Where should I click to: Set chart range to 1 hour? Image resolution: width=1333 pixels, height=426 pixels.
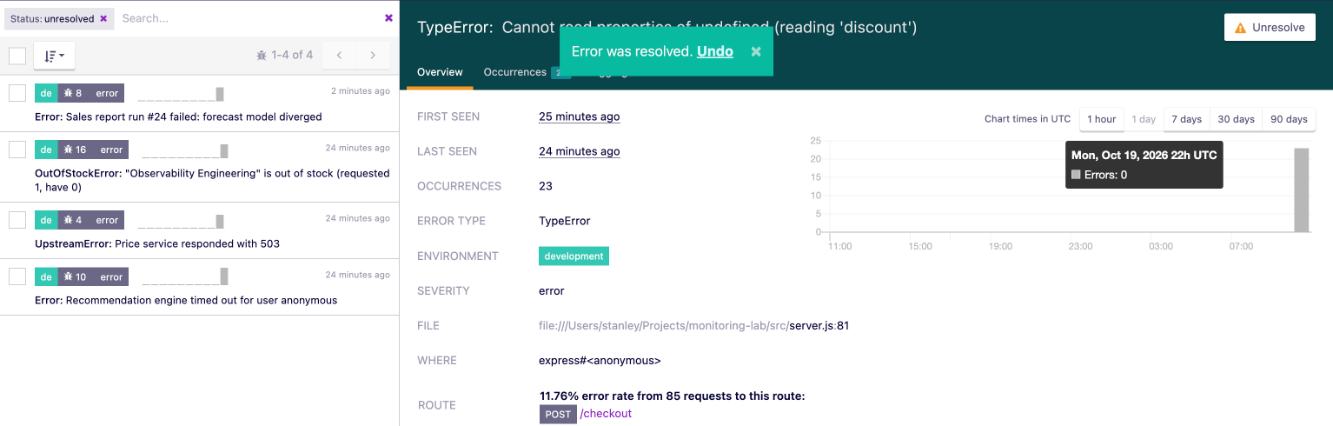[x=1101, y=119]
